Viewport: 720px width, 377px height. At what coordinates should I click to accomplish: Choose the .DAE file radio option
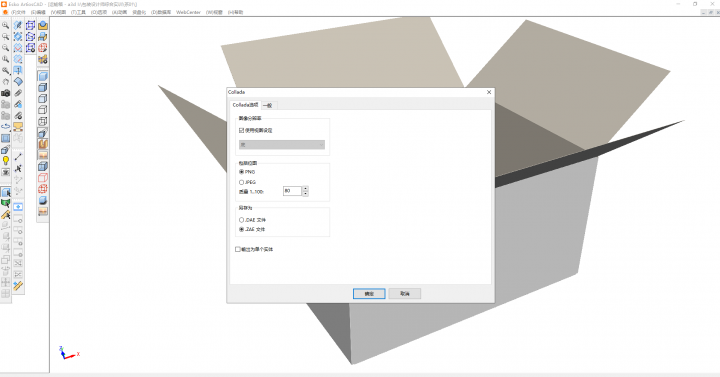[x=242, y=220]
